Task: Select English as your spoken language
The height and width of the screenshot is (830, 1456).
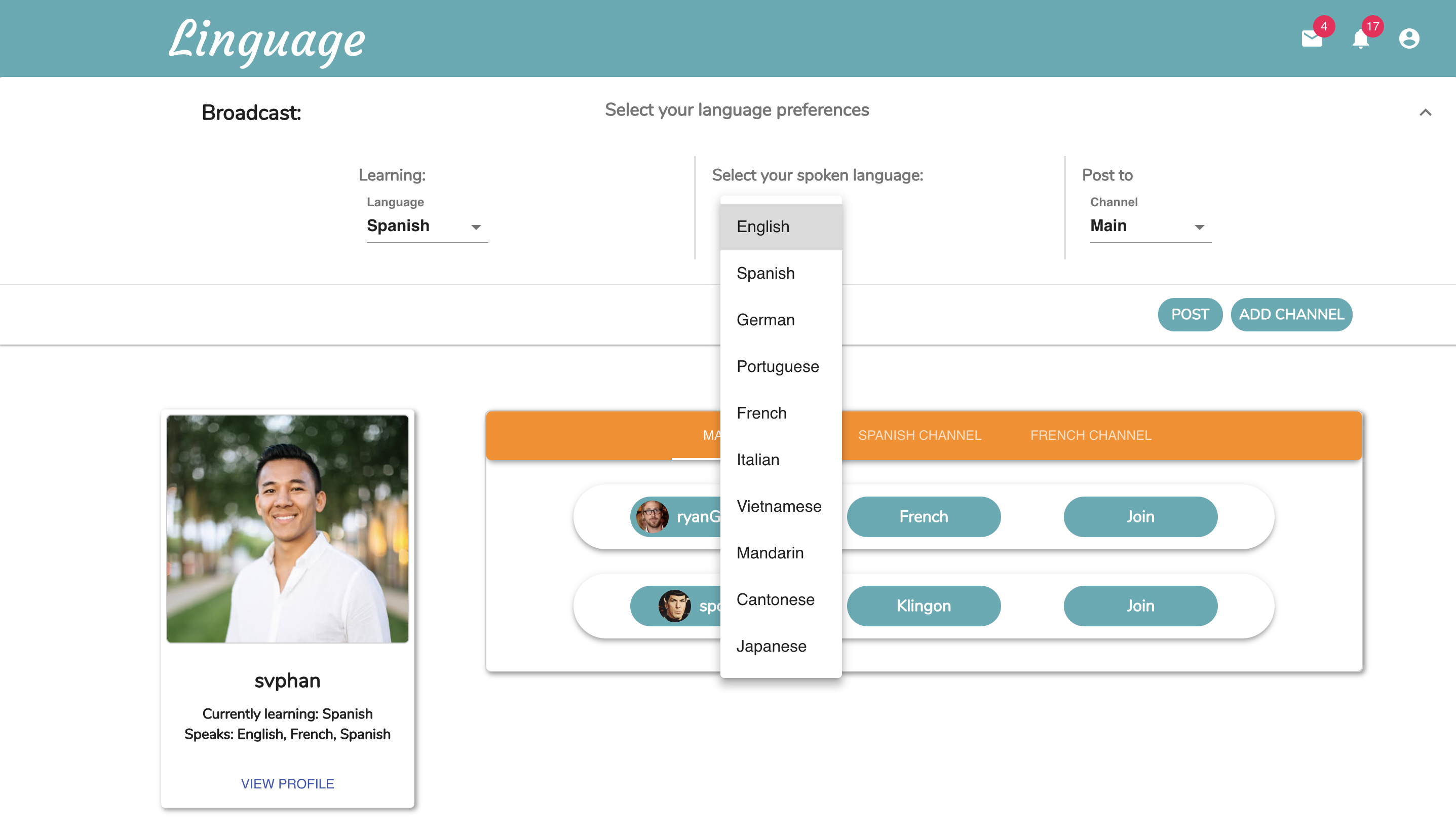Action: tap(763, 227)
